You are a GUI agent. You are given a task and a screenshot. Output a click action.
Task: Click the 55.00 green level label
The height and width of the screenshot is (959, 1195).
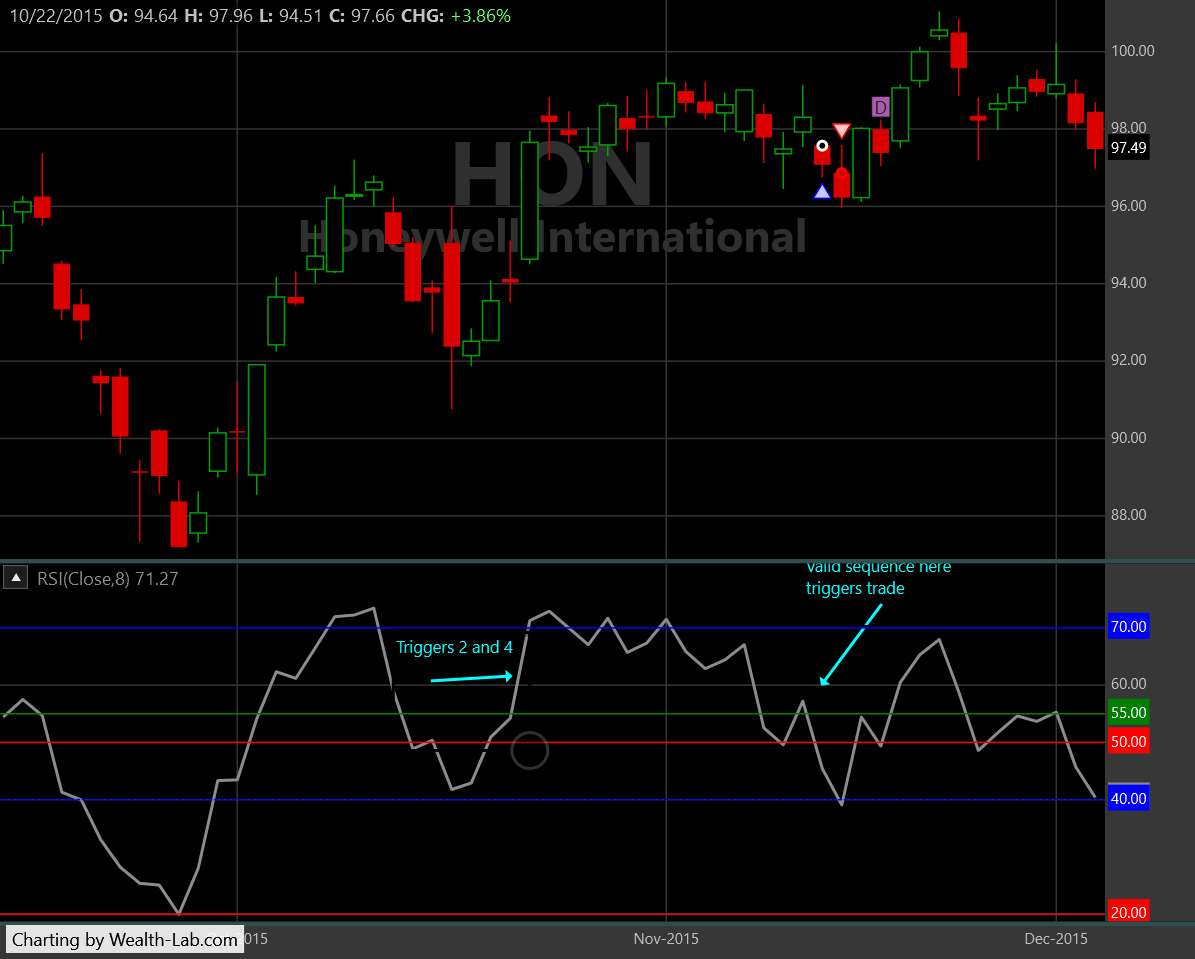click(x=1128, y=713)
